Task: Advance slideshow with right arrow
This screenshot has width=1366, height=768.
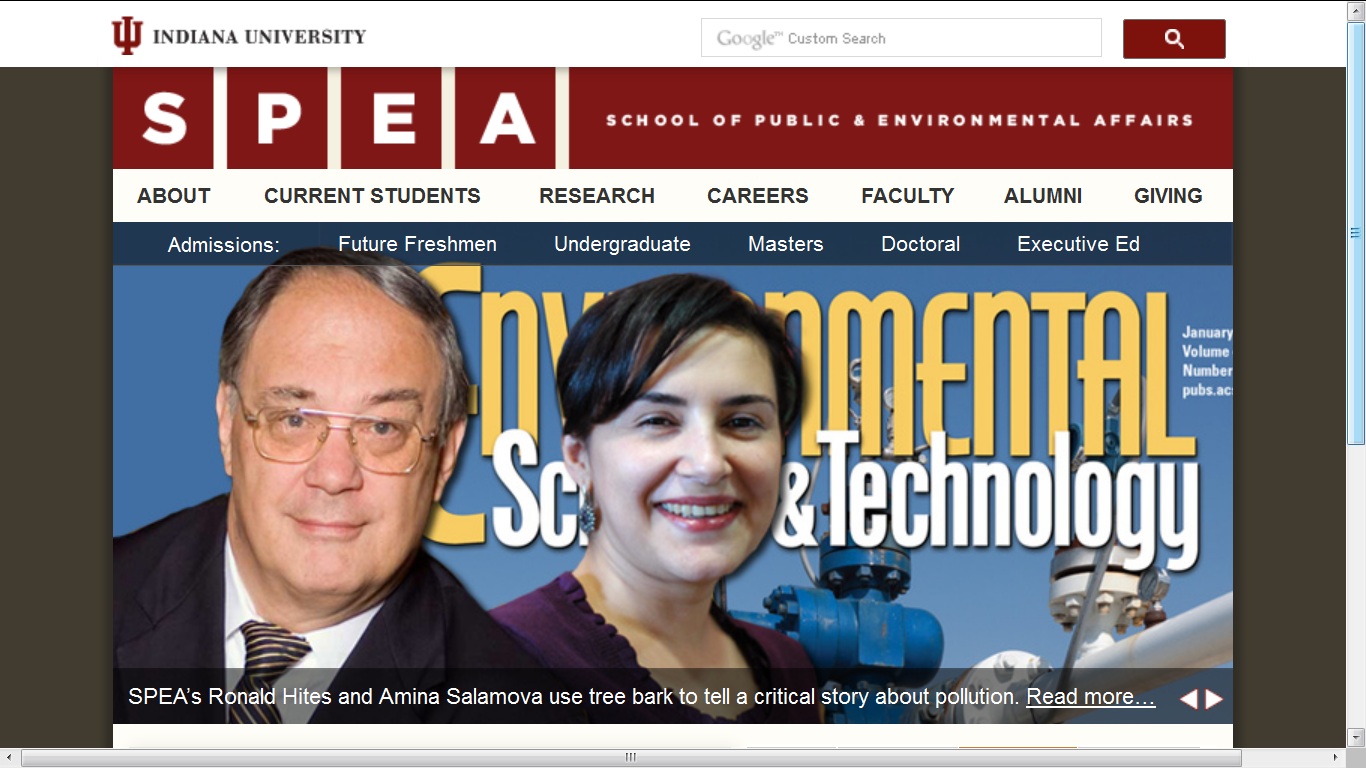Action: (x=1214, y=699)
